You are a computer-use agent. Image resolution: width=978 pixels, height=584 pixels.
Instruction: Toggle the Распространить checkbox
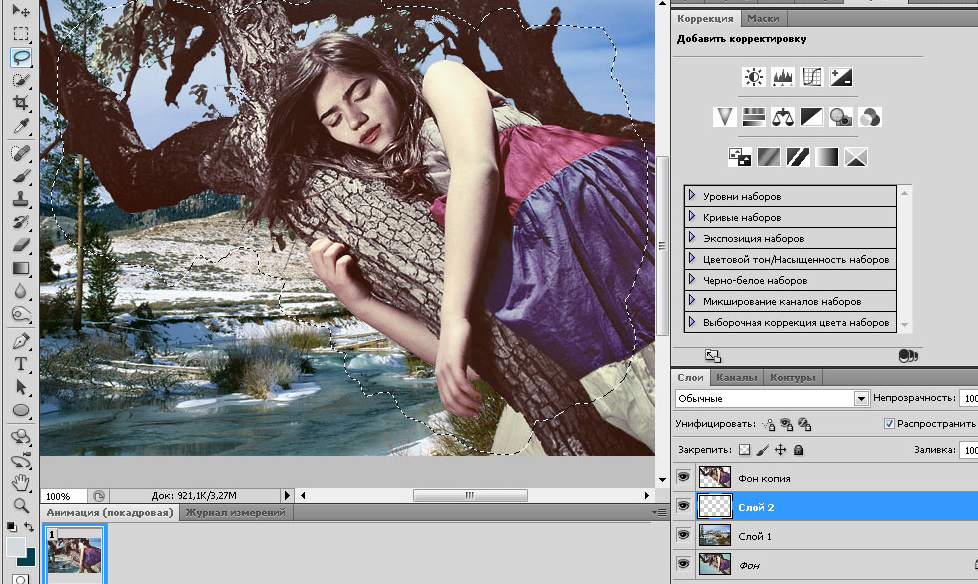[x=889, y=424]
